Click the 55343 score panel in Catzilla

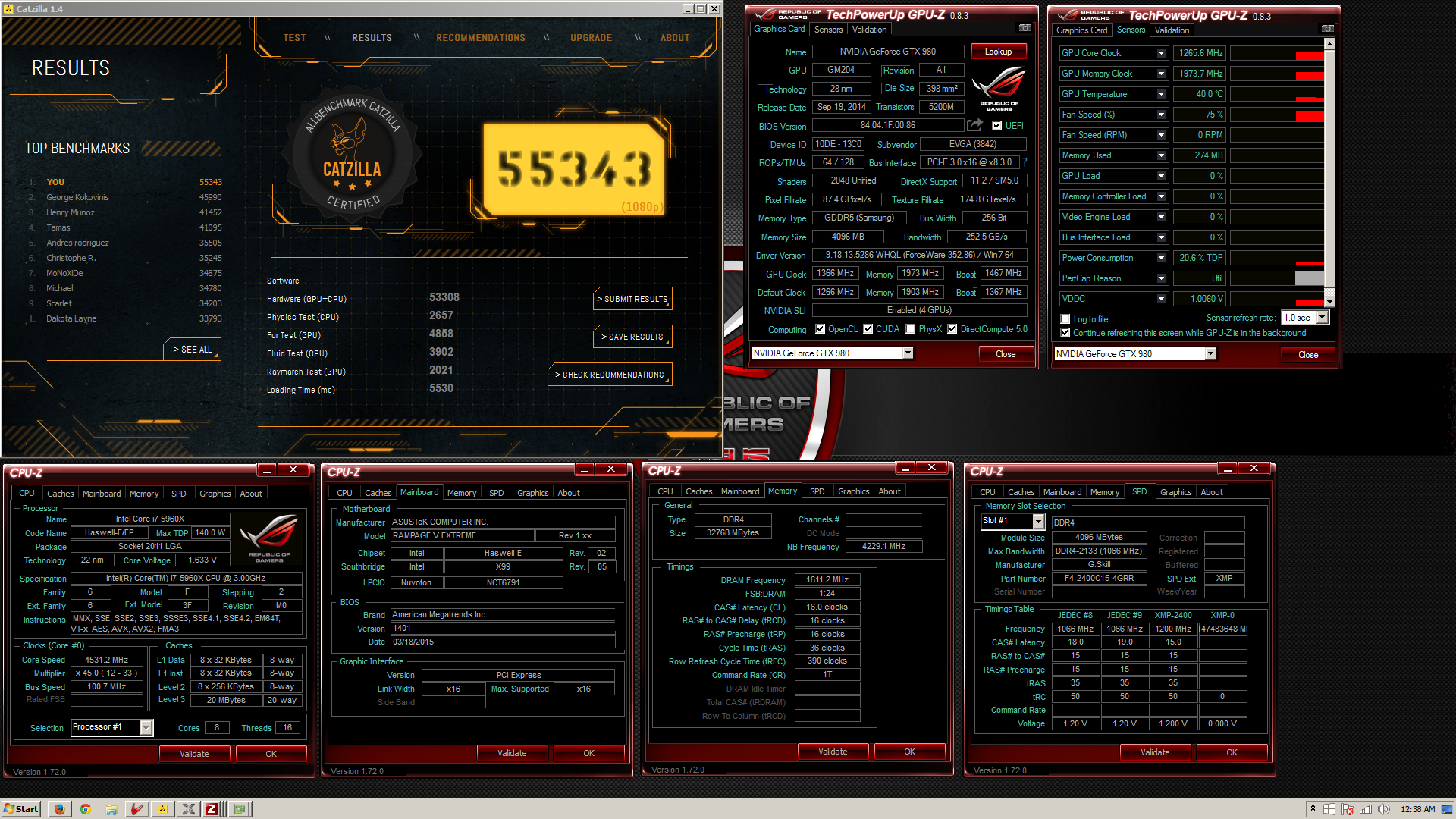point(574,169)
